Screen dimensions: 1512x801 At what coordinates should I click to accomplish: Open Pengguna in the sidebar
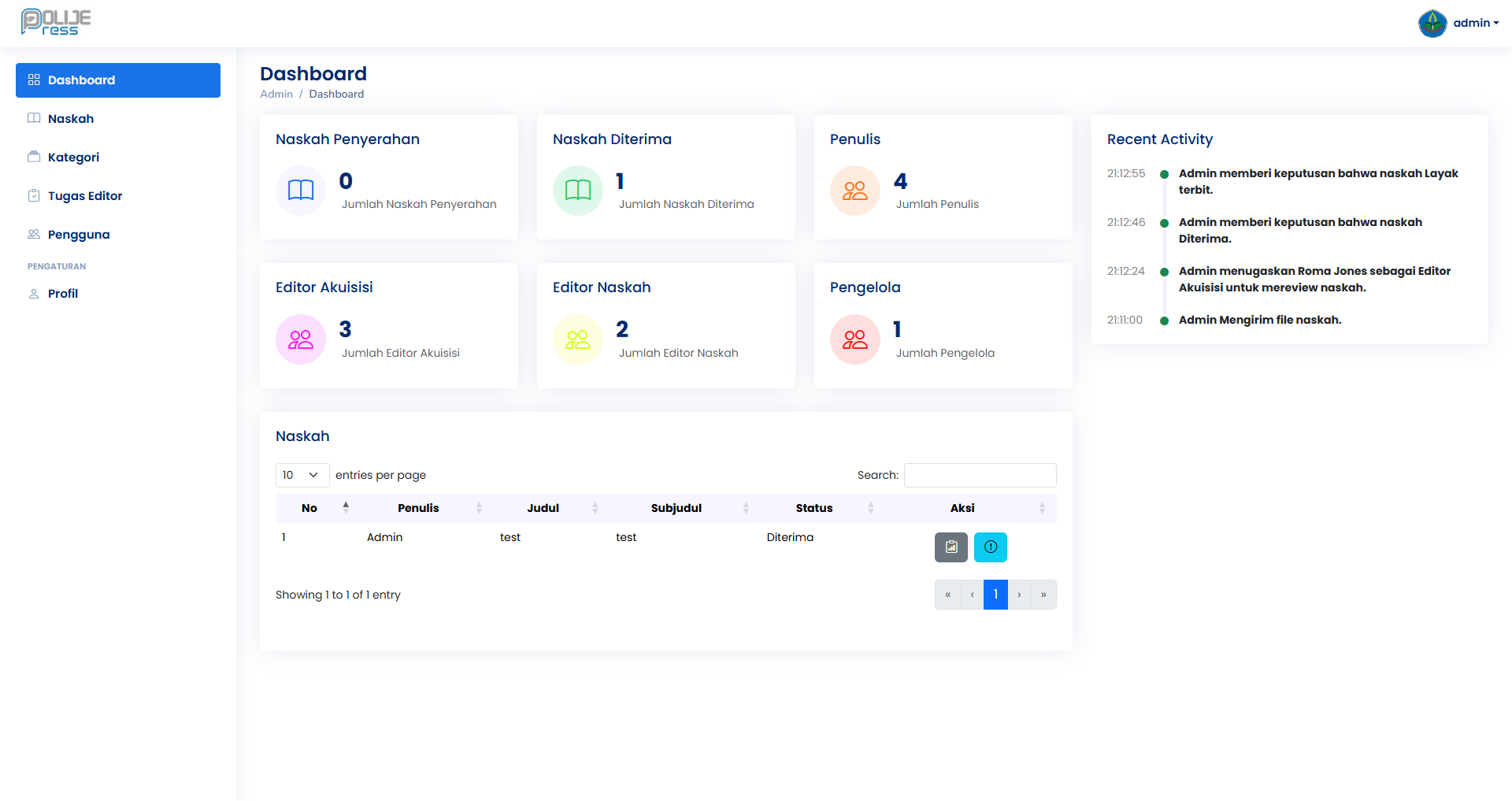point(118,235)
